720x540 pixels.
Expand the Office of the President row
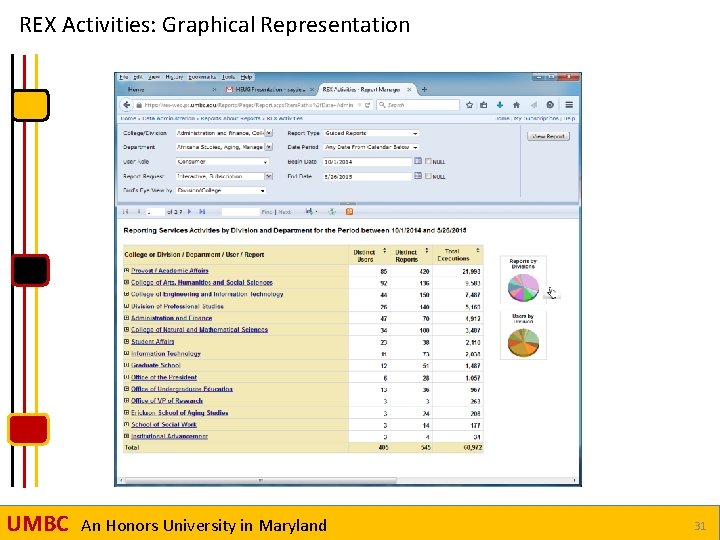(127, 377)
